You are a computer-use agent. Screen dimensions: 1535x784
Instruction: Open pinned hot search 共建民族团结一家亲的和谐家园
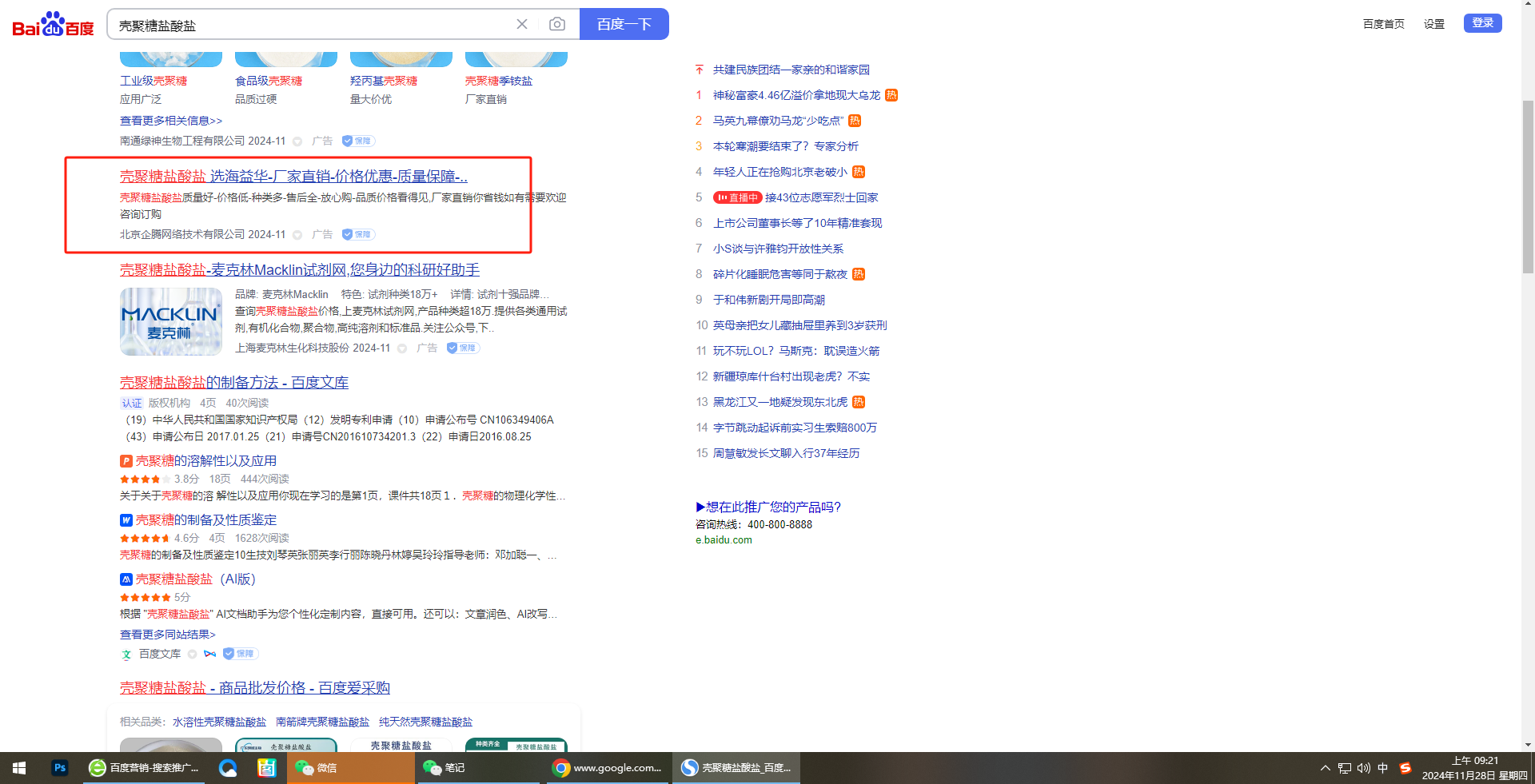(791, 70)
